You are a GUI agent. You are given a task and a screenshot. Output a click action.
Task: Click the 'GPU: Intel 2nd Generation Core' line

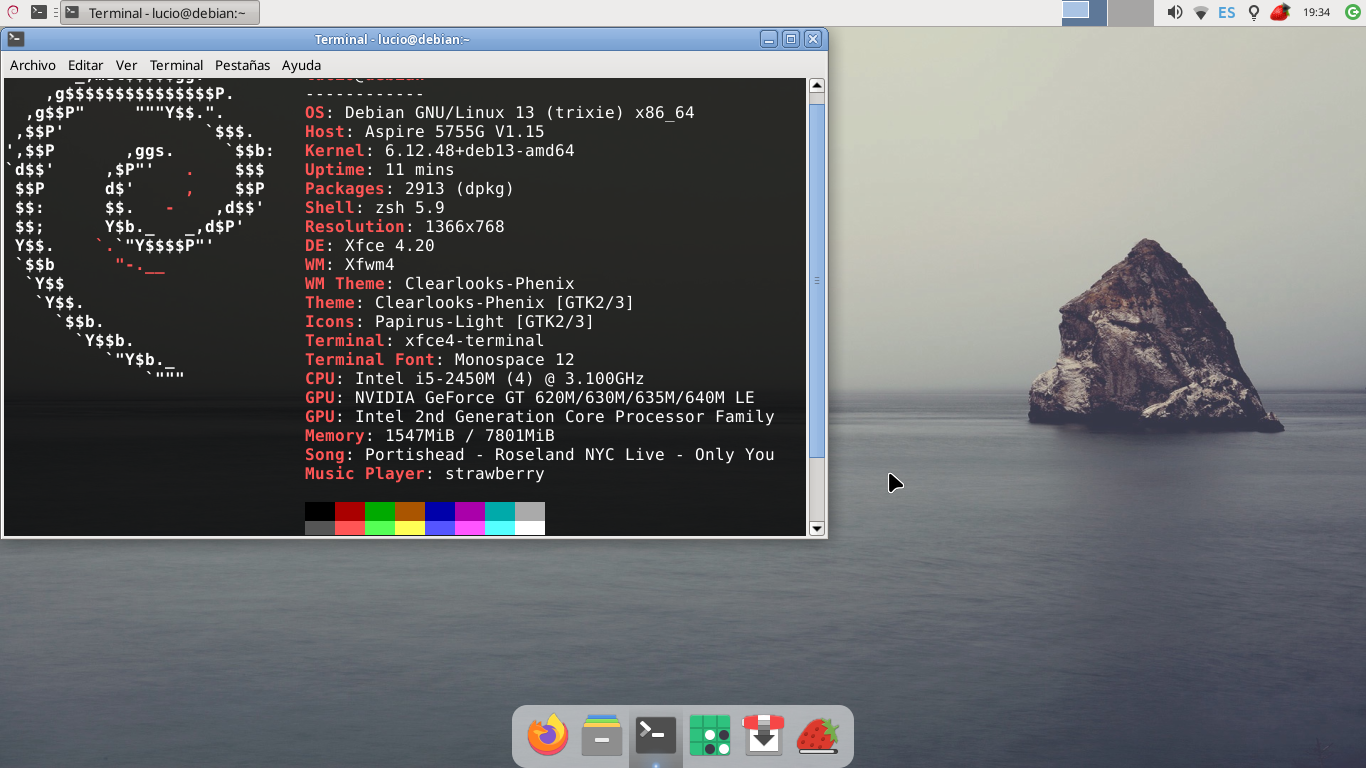pyautogui.click(x=540, y=417)
